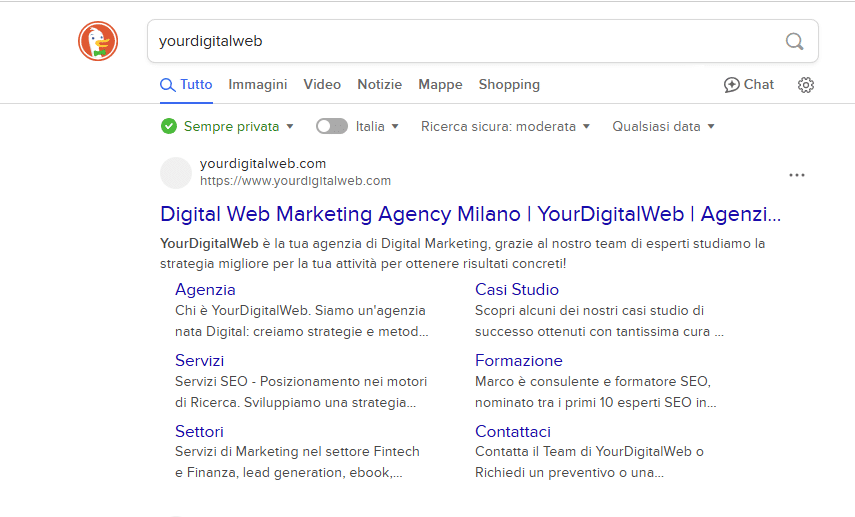Viewport: 855px width, 517px height.
Task: Select the yourdigitalweb.com domain name
Action: [263, 164]
